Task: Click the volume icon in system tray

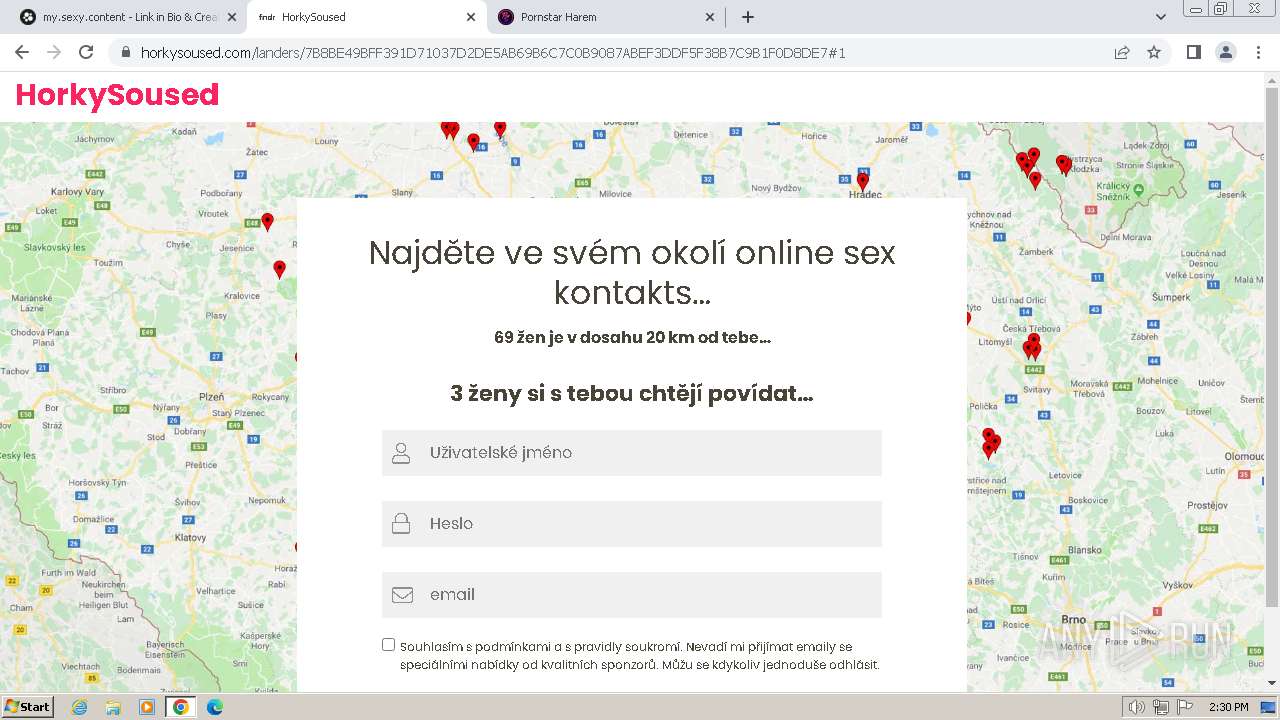Action: [x=1136, y=707]
